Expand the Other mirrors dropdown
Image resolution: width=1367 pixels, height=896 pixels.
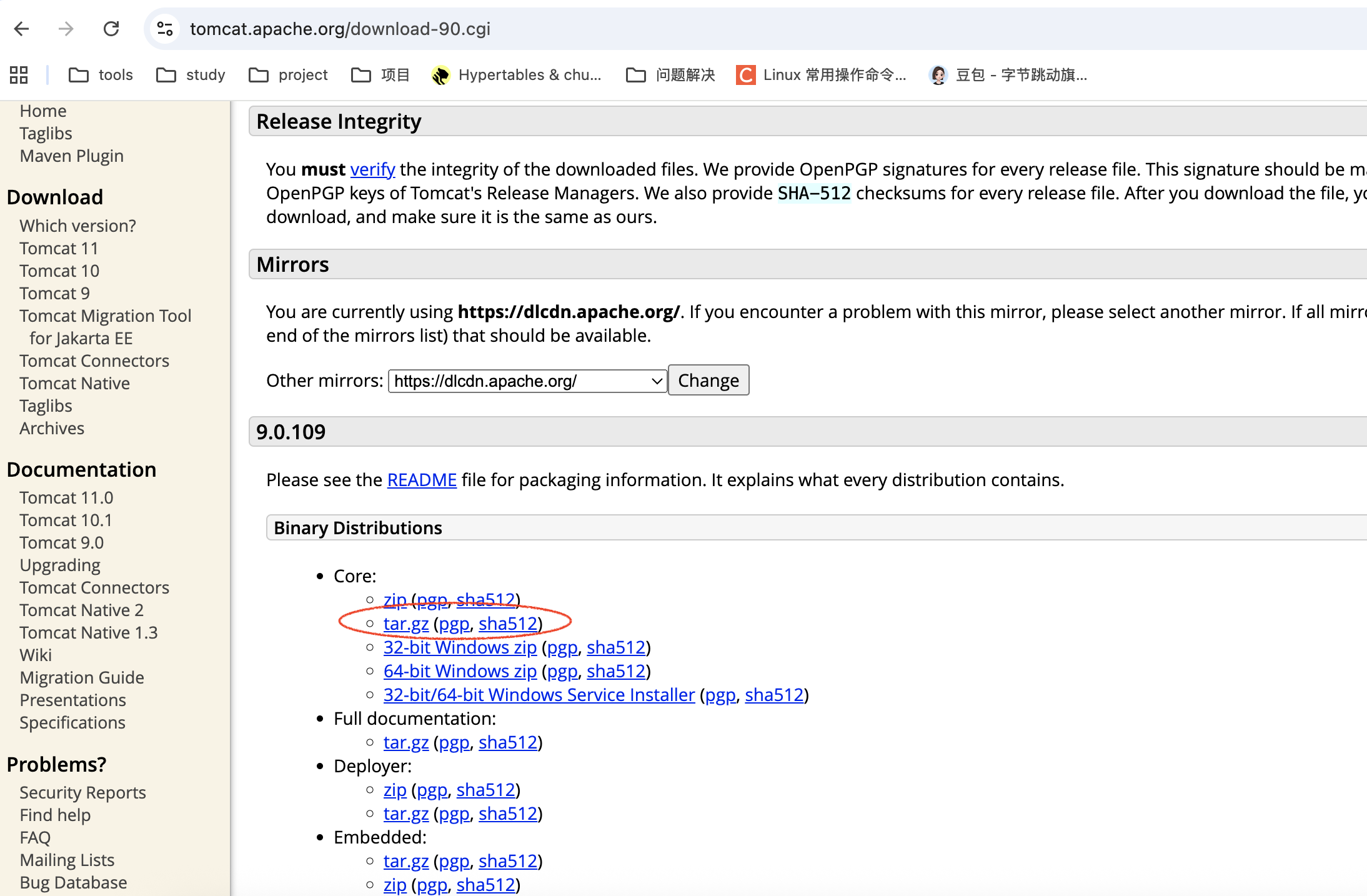click(x=527, y=381)
